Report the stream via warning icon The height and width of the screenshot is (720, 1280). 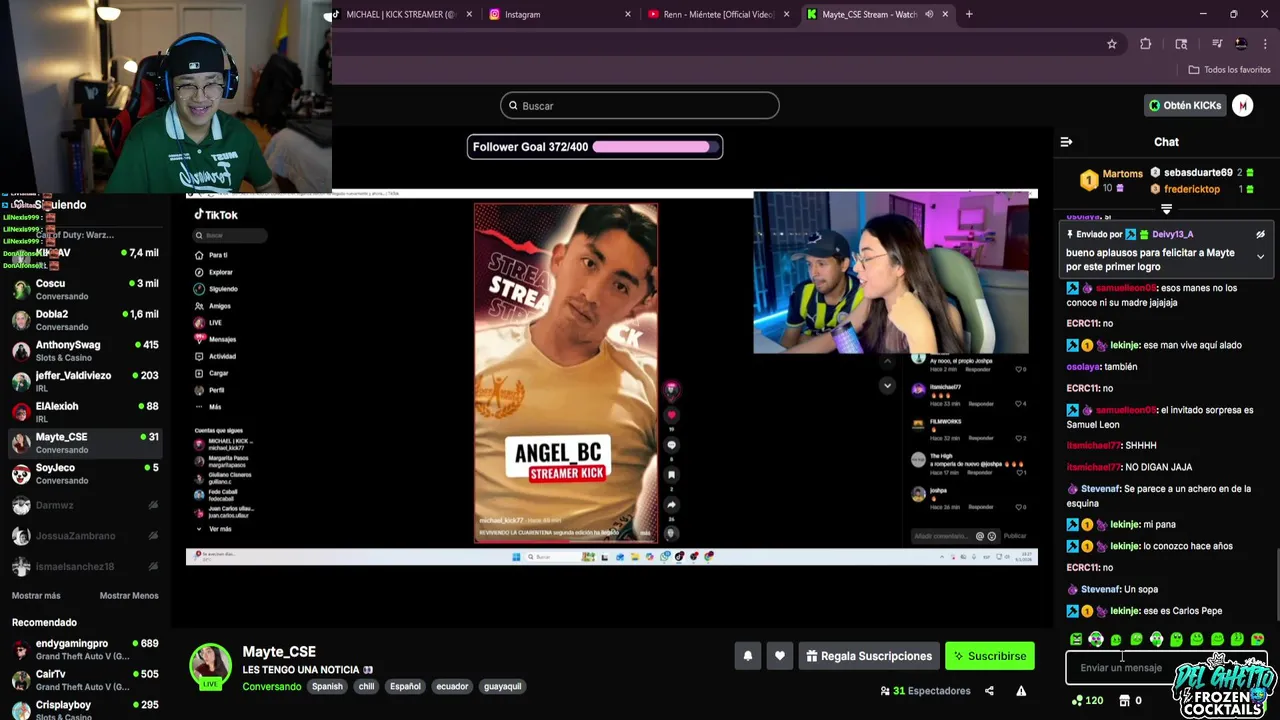pyautogui.click(x=1021, y=691)
